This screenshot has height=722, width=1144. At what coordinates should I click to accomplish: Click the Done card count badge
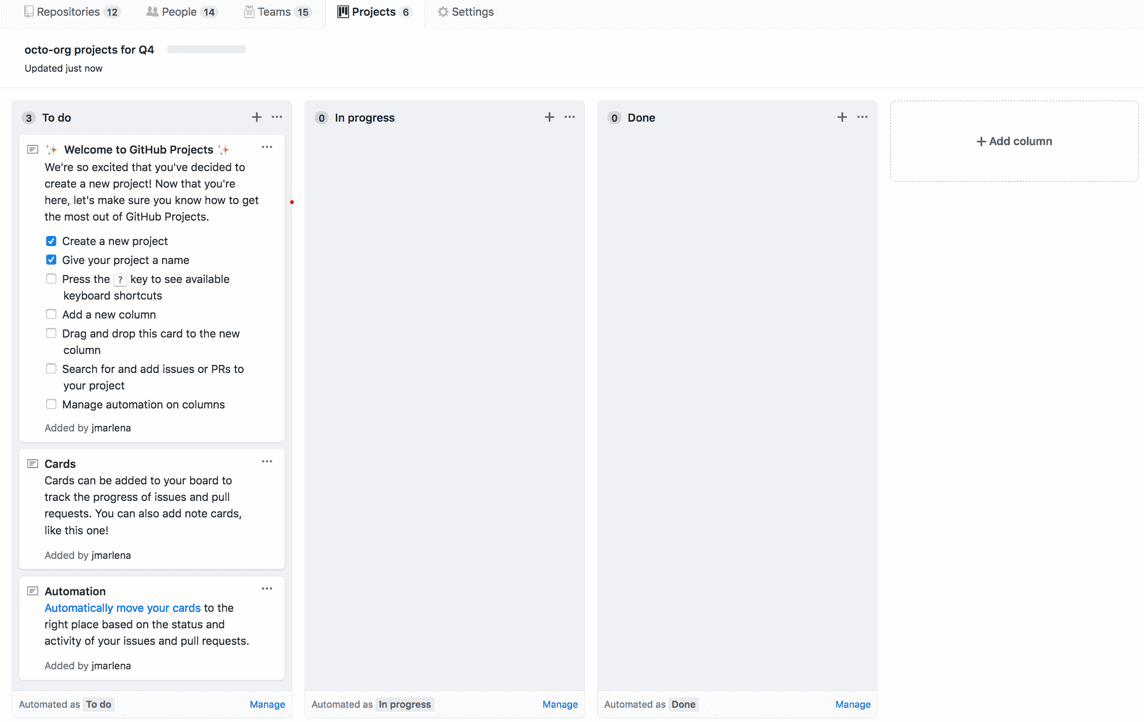(x=614, y=118)
